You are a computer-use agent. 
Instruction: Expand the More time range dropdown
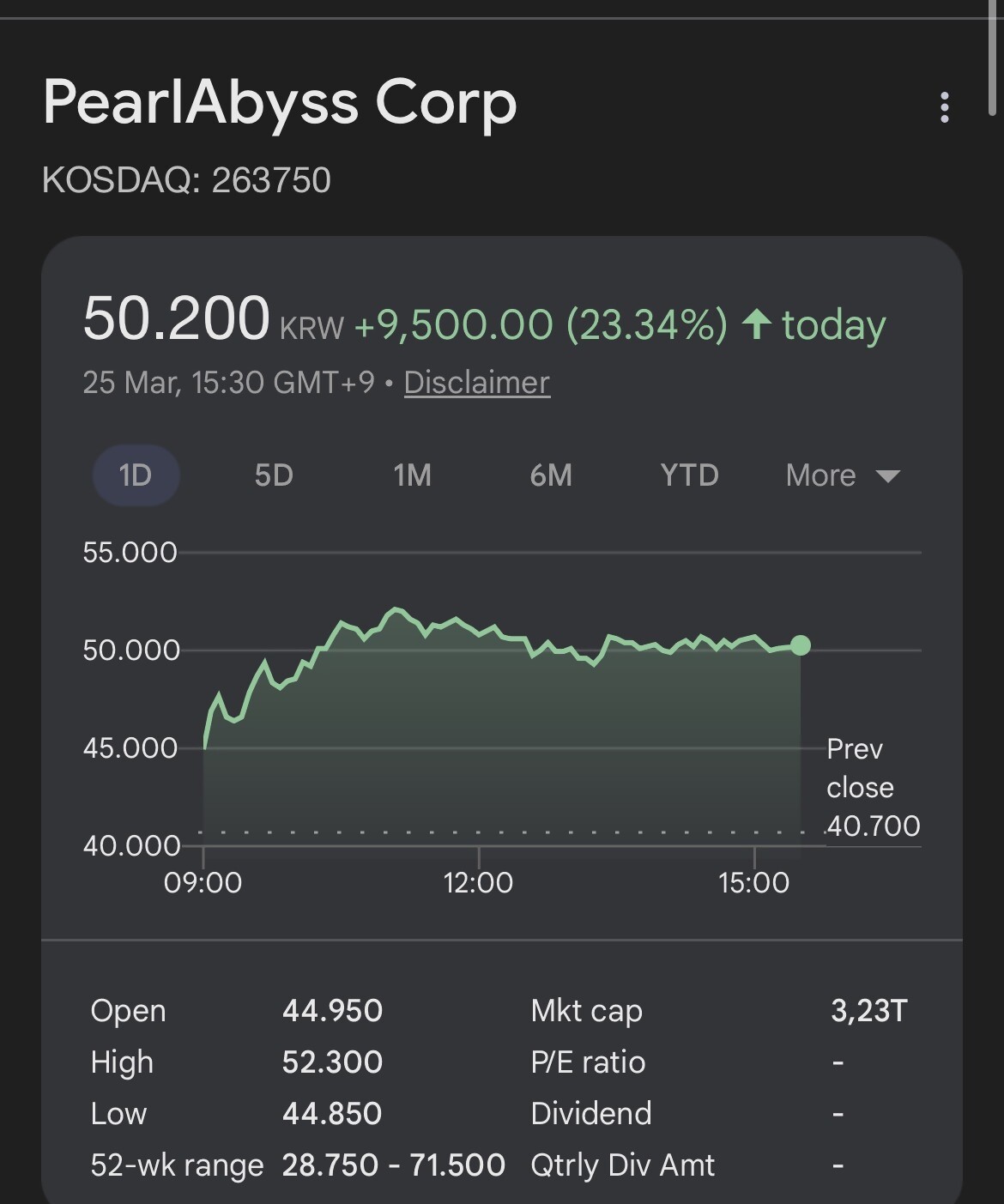pyautogui.click(x=842, y=475)
